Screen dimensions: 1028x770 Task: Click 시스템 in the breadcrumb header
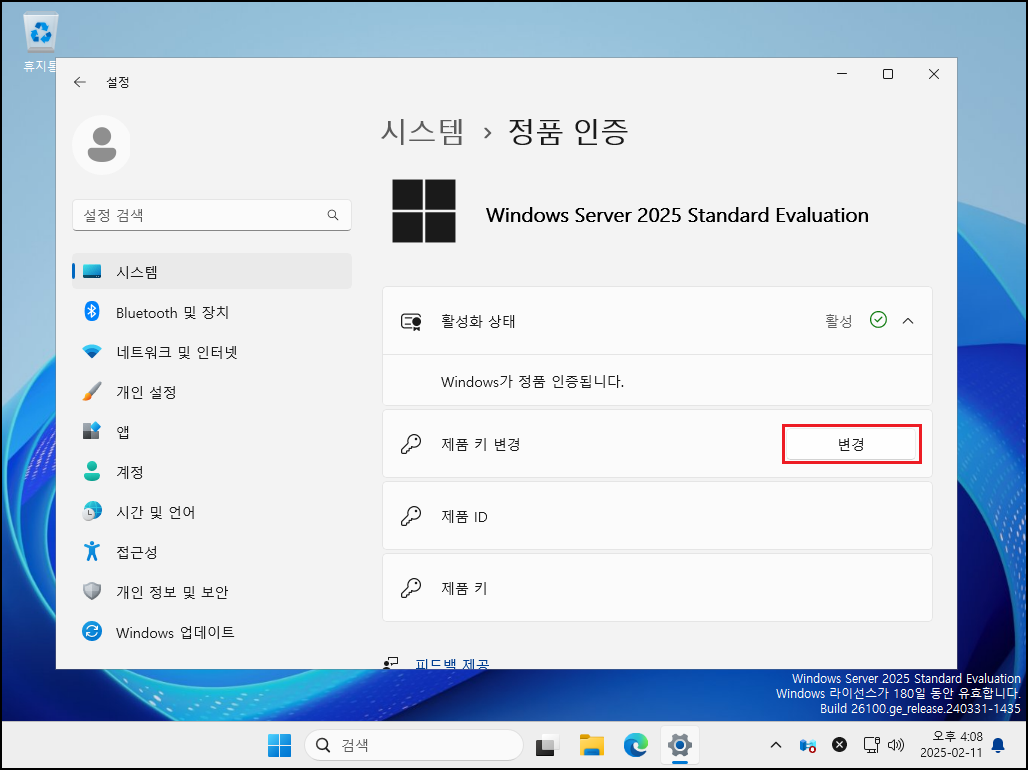point(423,132)
